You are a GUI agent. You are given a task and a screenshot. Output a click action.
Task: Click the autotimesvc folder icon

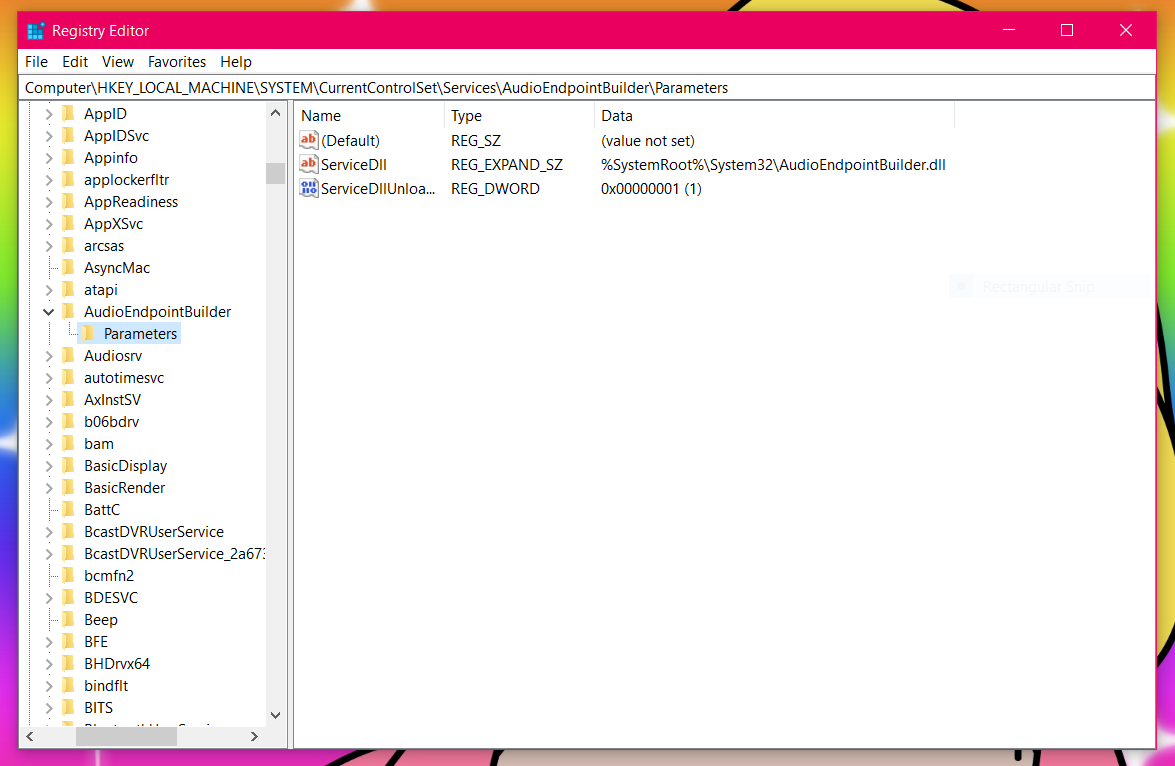(69, 377)
